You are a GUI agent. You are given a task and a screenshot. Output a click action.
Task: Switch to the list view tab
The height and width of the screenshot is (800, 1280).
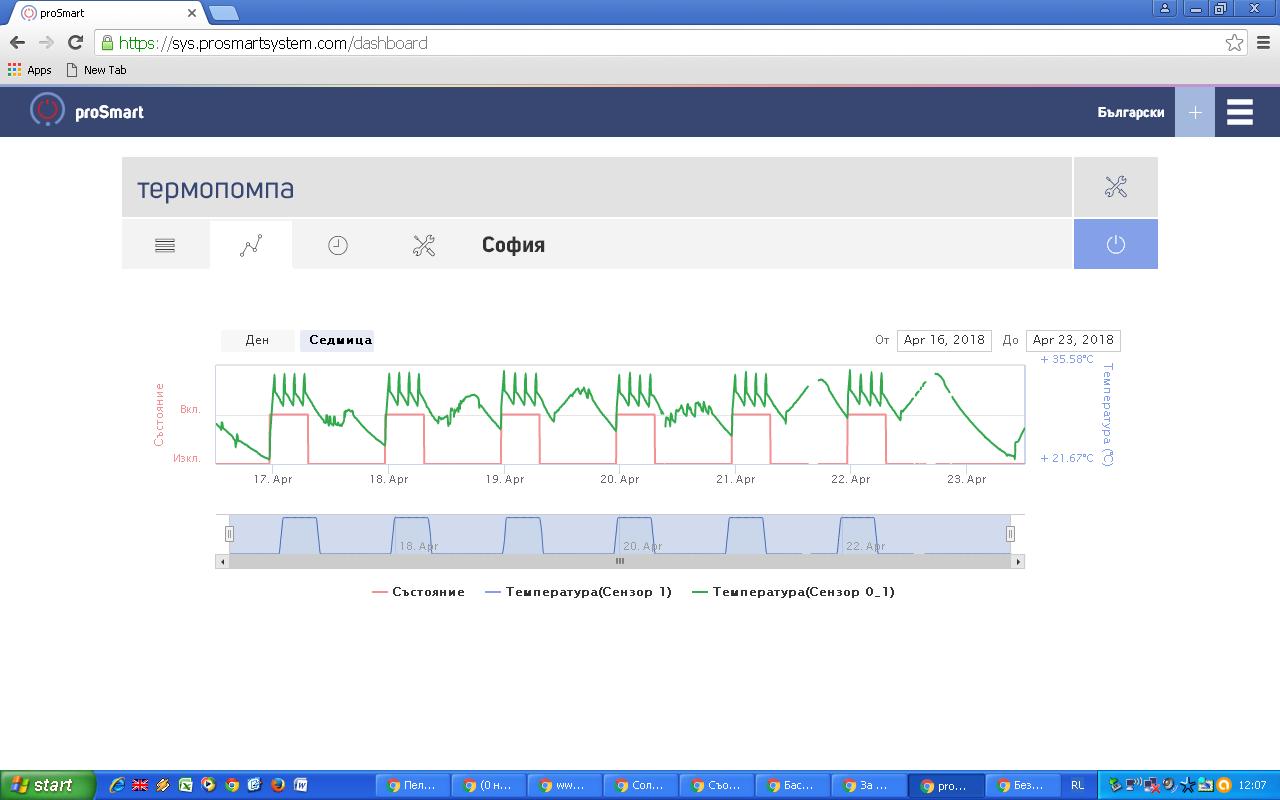[x=165, y=245]
